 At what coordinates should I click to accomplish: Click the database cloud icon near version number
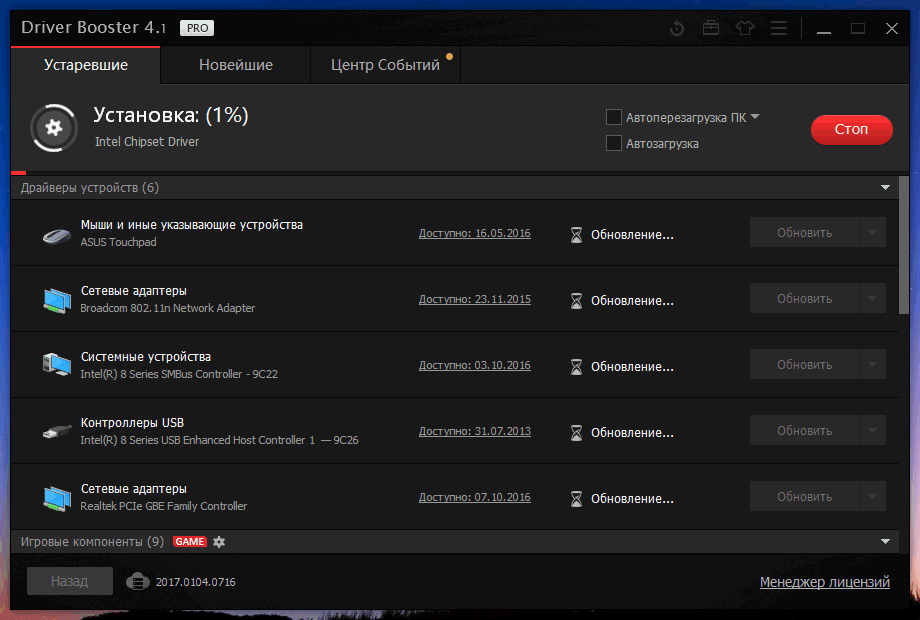point(137,582)
